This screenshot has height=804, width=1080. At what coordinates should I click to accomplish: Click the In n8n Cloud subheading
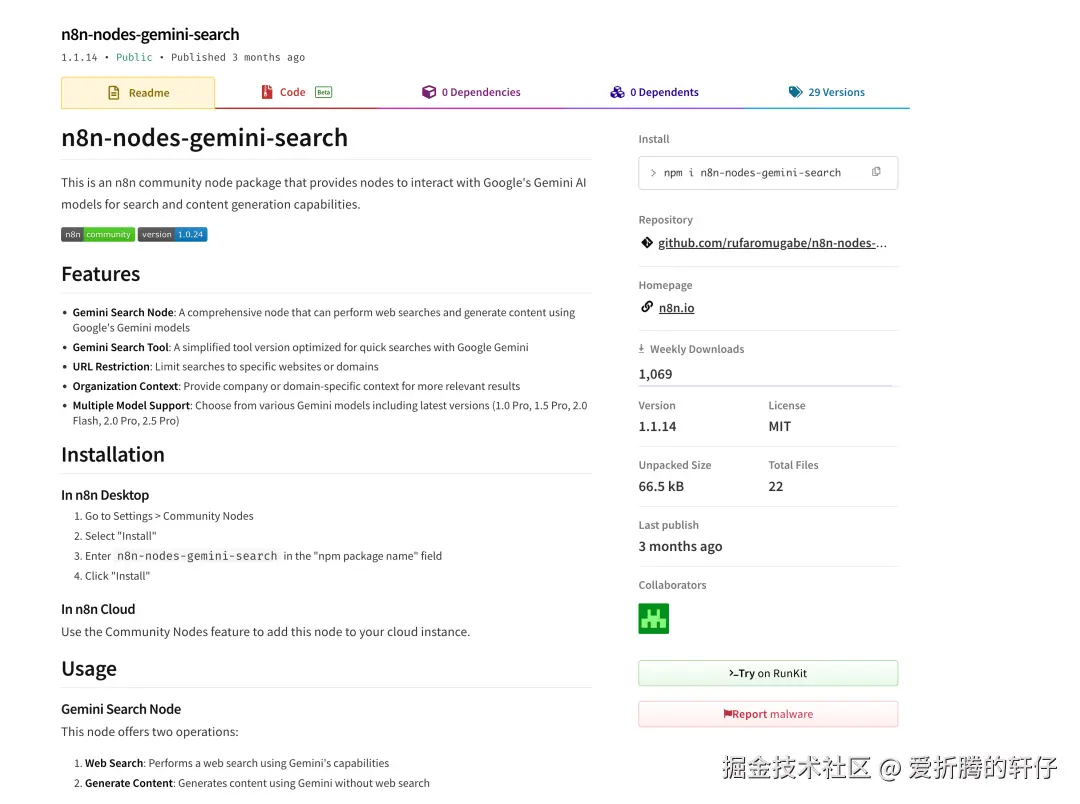pos(98,609)
